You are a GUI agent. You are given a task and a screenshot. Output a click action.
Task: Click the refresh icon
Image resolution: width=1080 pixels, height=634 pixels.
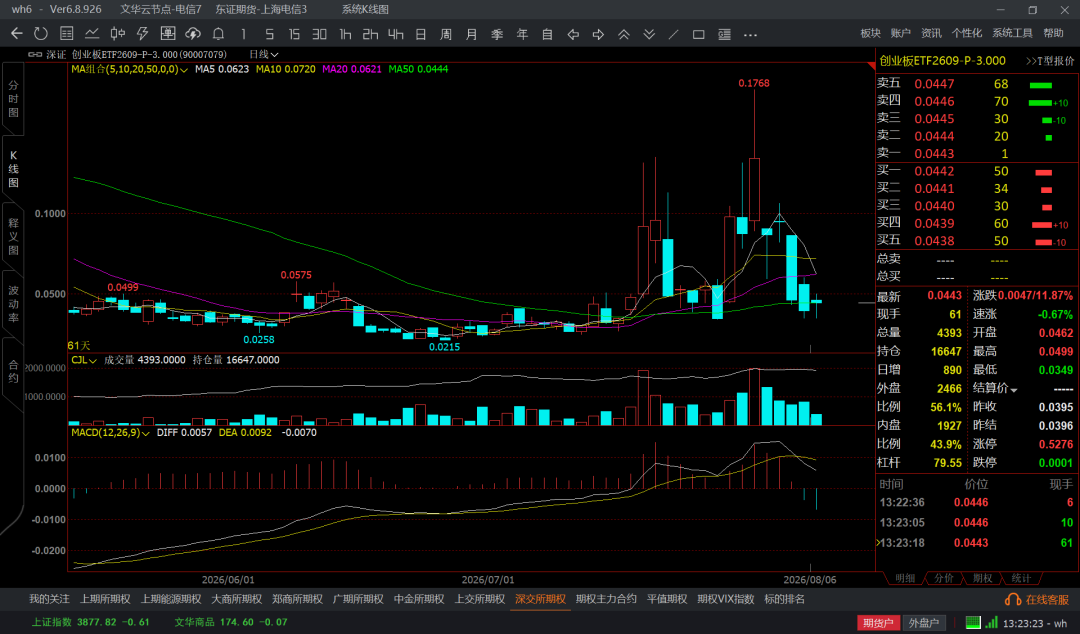coord(41,34)
